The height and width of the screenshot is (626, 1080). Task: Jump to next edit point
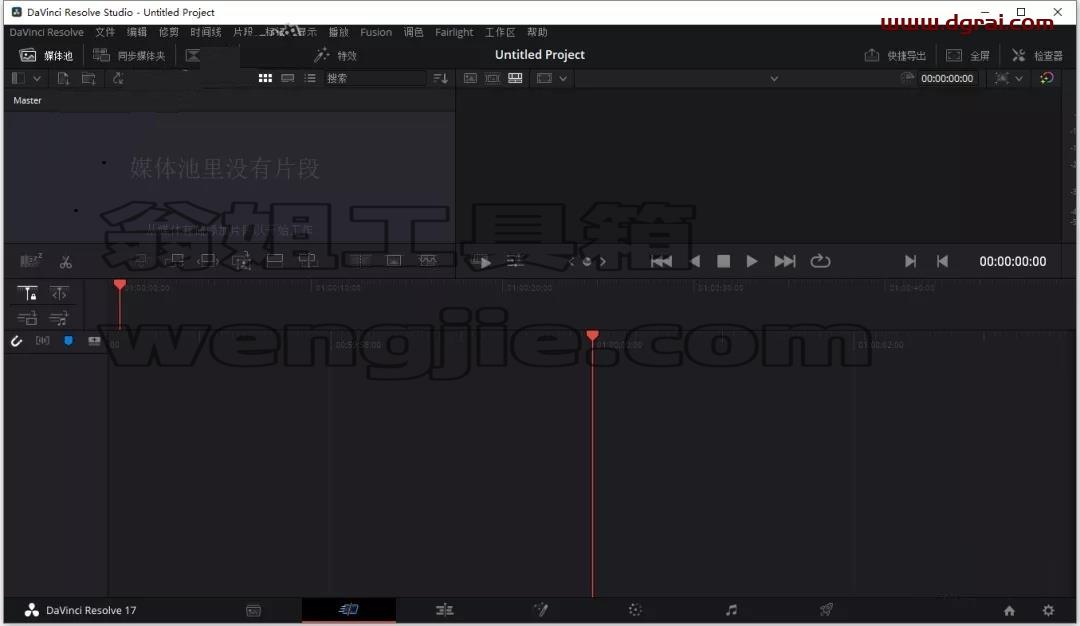pyautogui.click(x=785, y=262)
